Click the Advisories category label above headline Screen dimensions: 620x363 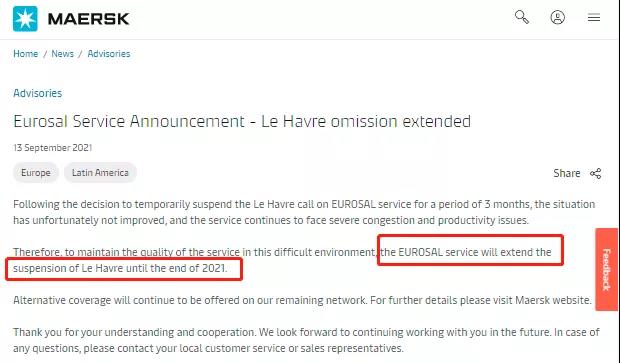tap(38, 93)
